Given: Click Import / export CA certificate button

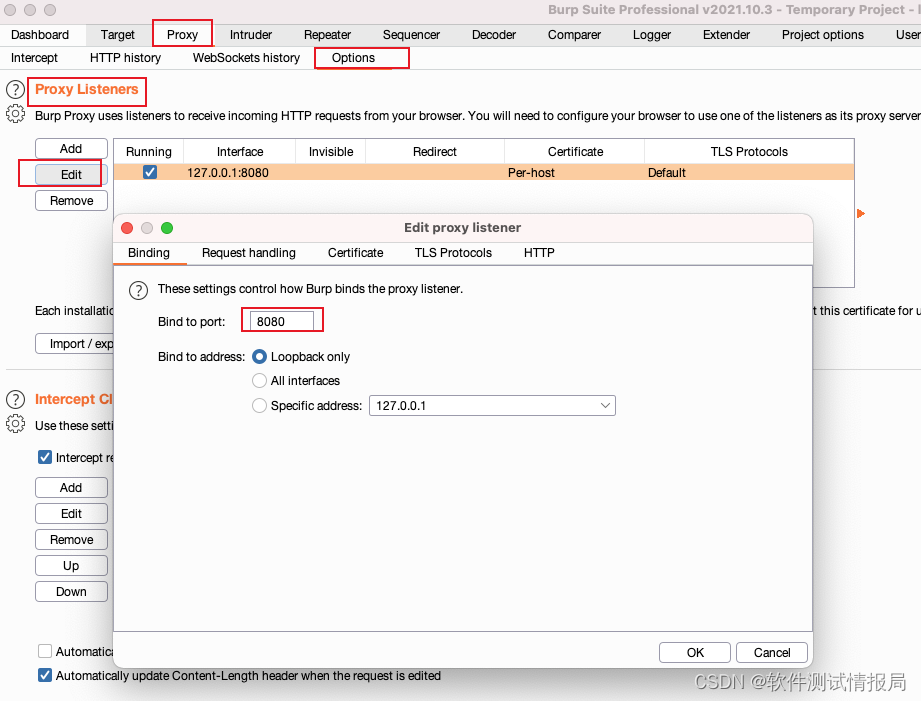Looking at the screenshot, I should [x=74, y=344].
